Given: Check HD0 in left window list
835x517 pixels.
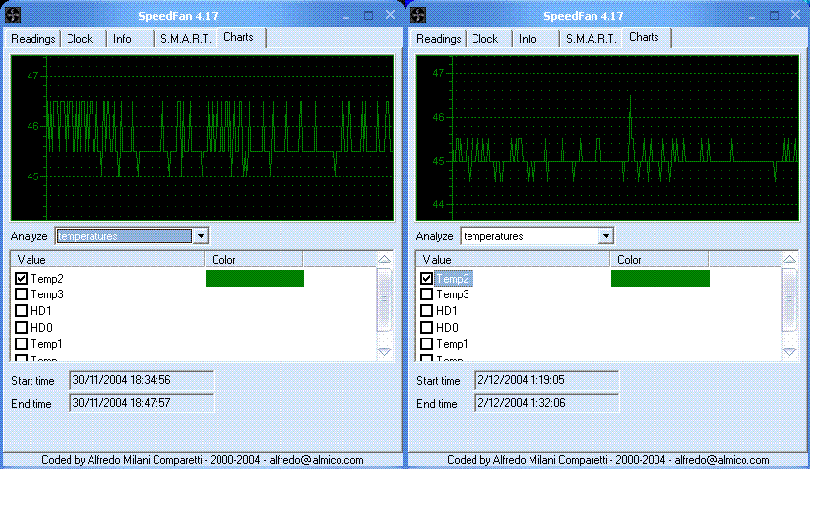Looking at the screenshot, I should coord(21,327).
